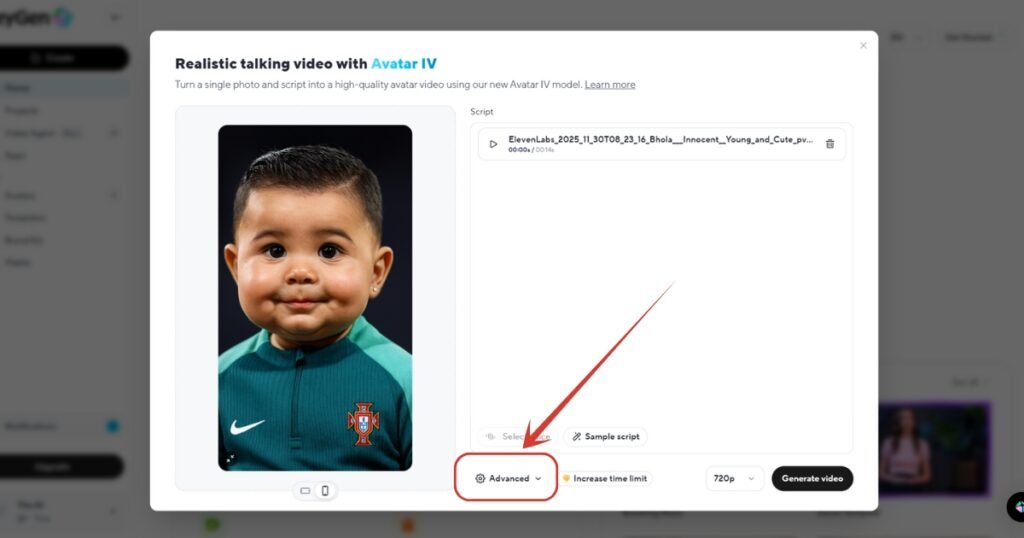Open the 720p resolution dropdown
1024x538 pixels.
coord(735,479)
